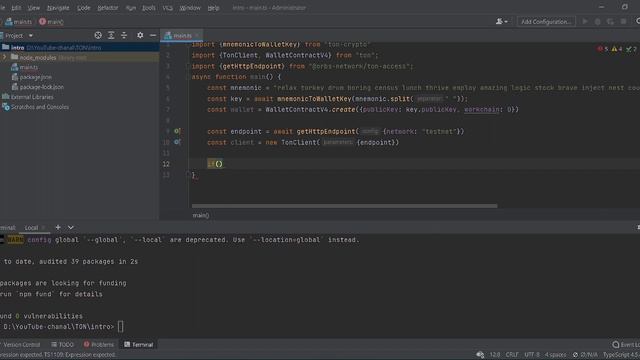Select package-lock.json in the project tree
The width and height of the screenshot is (640, 360).
tap(42, 87)
